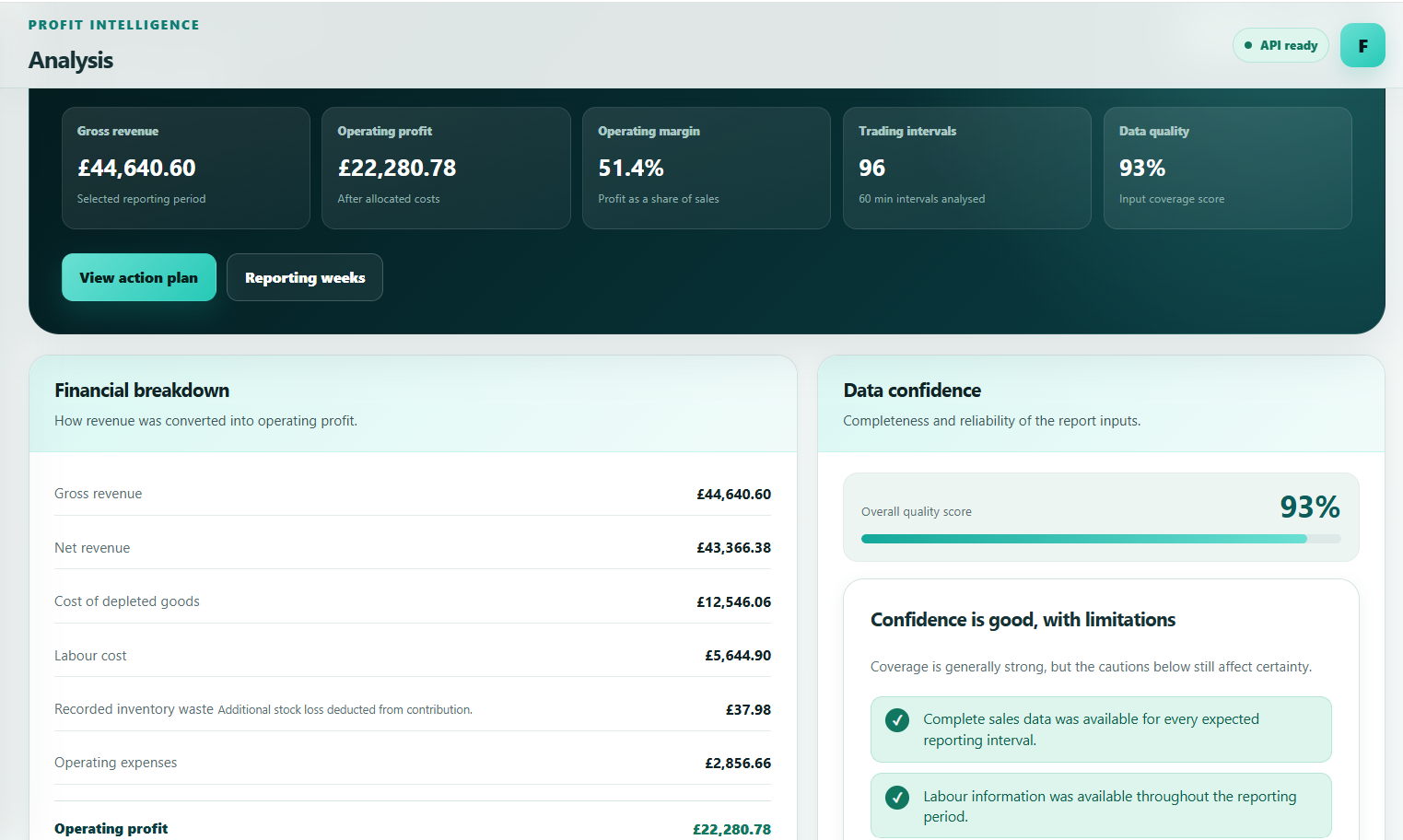
Task: Click the bold Operating profit total label
Action: [111, 829]
